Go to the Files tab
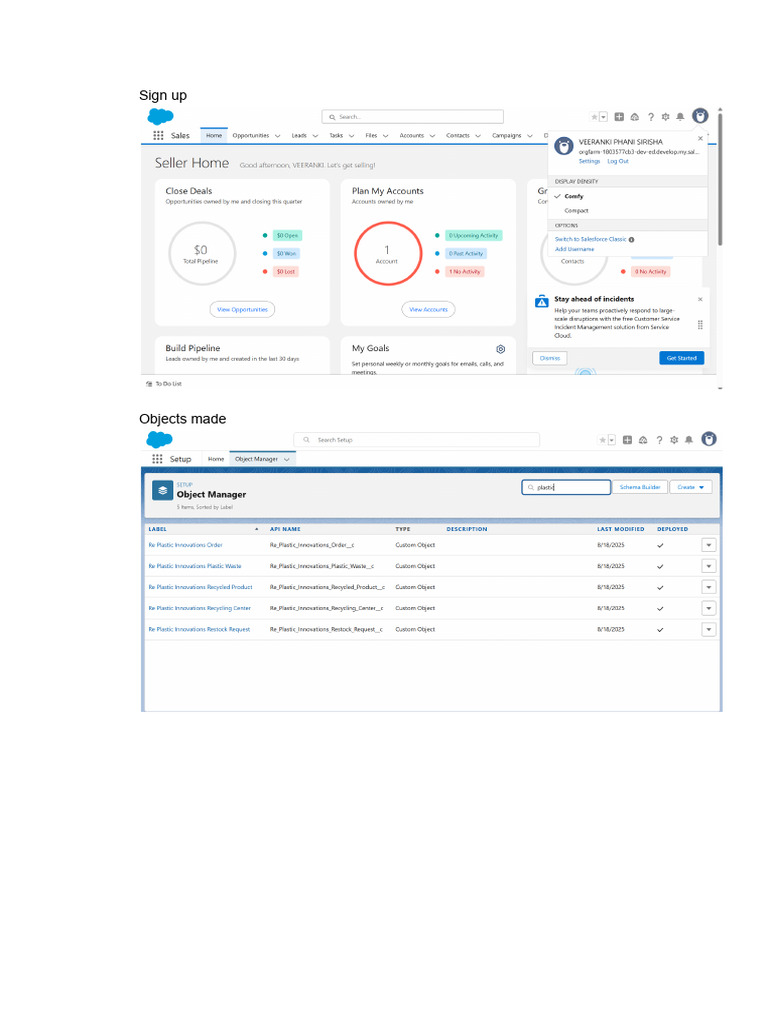Image resolution: width=768 pixels, height=1024 pixels. click(x=371, y=135)
